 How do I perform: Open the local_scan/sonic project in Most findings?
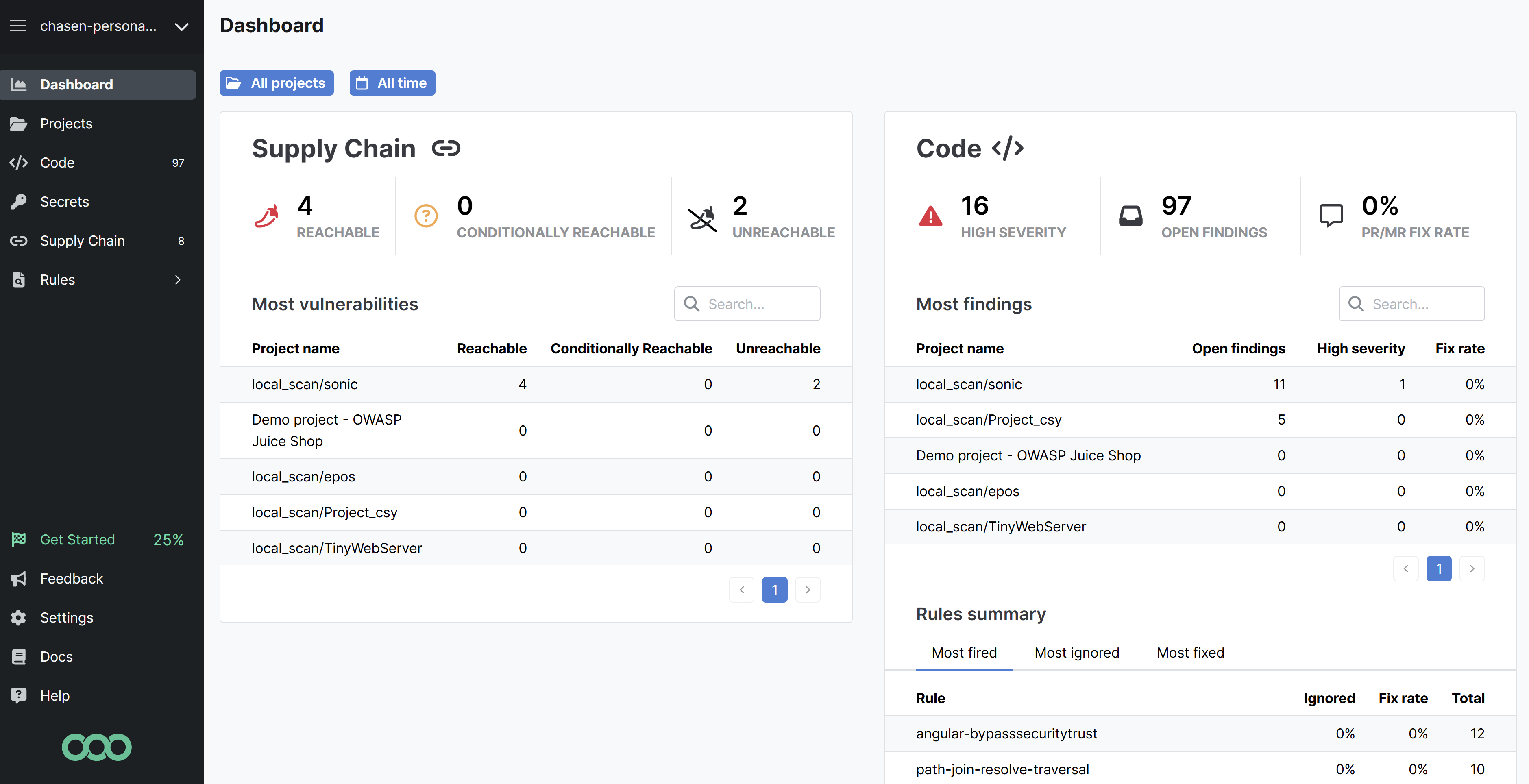coord(969,385)
